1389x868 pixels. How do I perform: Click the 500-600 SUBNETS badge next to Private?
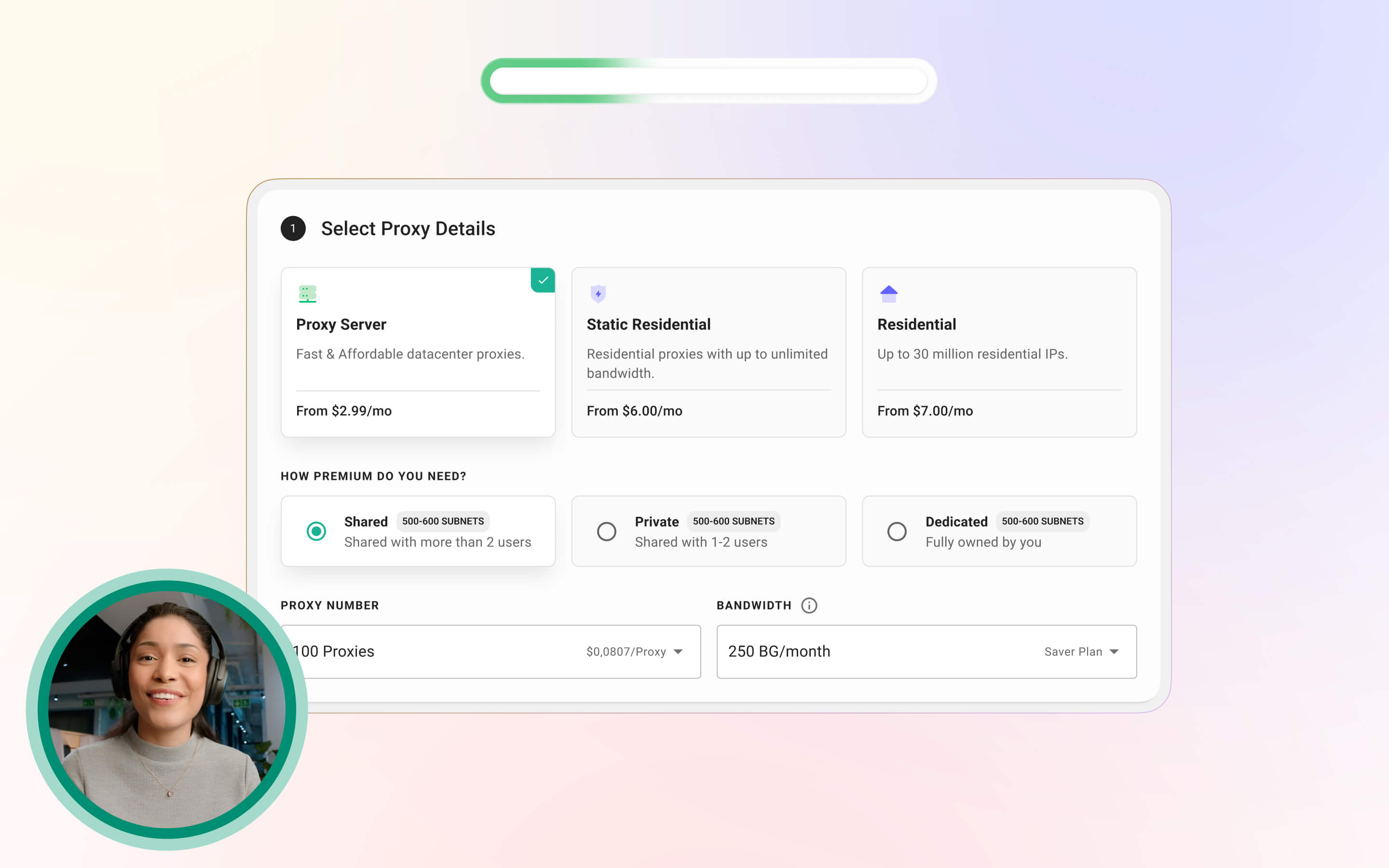[733, 521]
